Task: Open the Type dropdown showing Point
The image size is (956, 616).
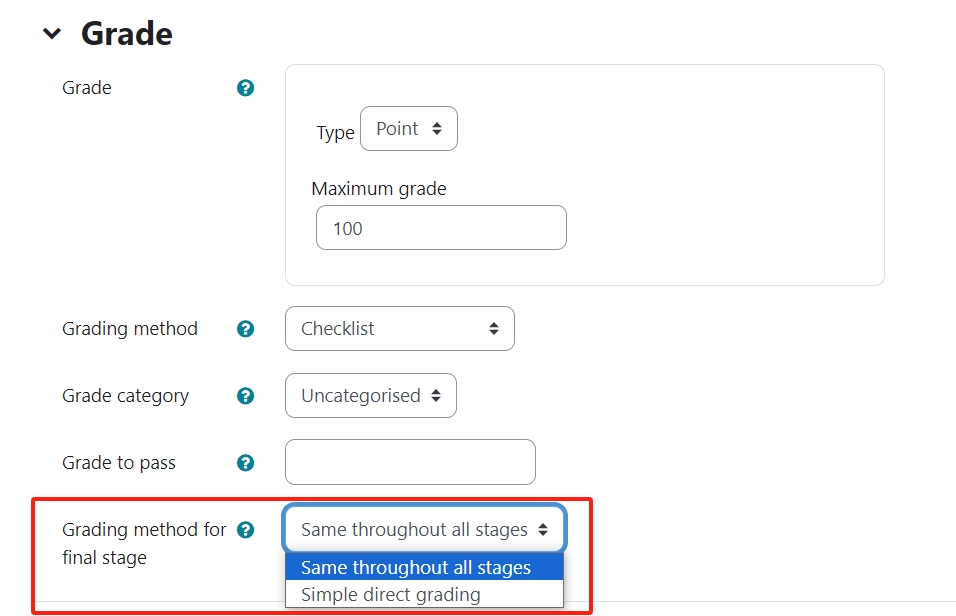Action: [x=408, y=128]
